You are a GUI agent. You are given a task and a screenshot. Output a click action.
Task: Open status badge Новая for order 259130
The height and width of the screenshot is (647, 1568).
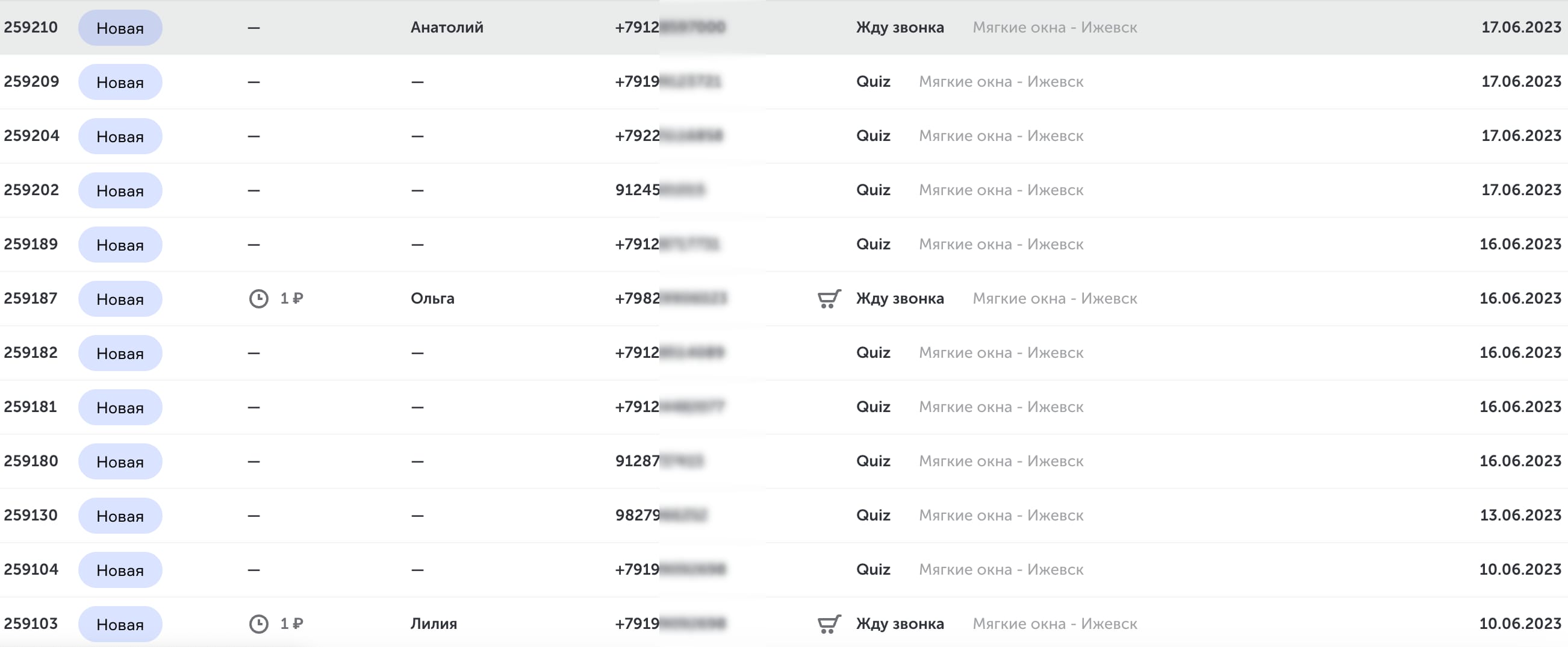coord(120,516)
